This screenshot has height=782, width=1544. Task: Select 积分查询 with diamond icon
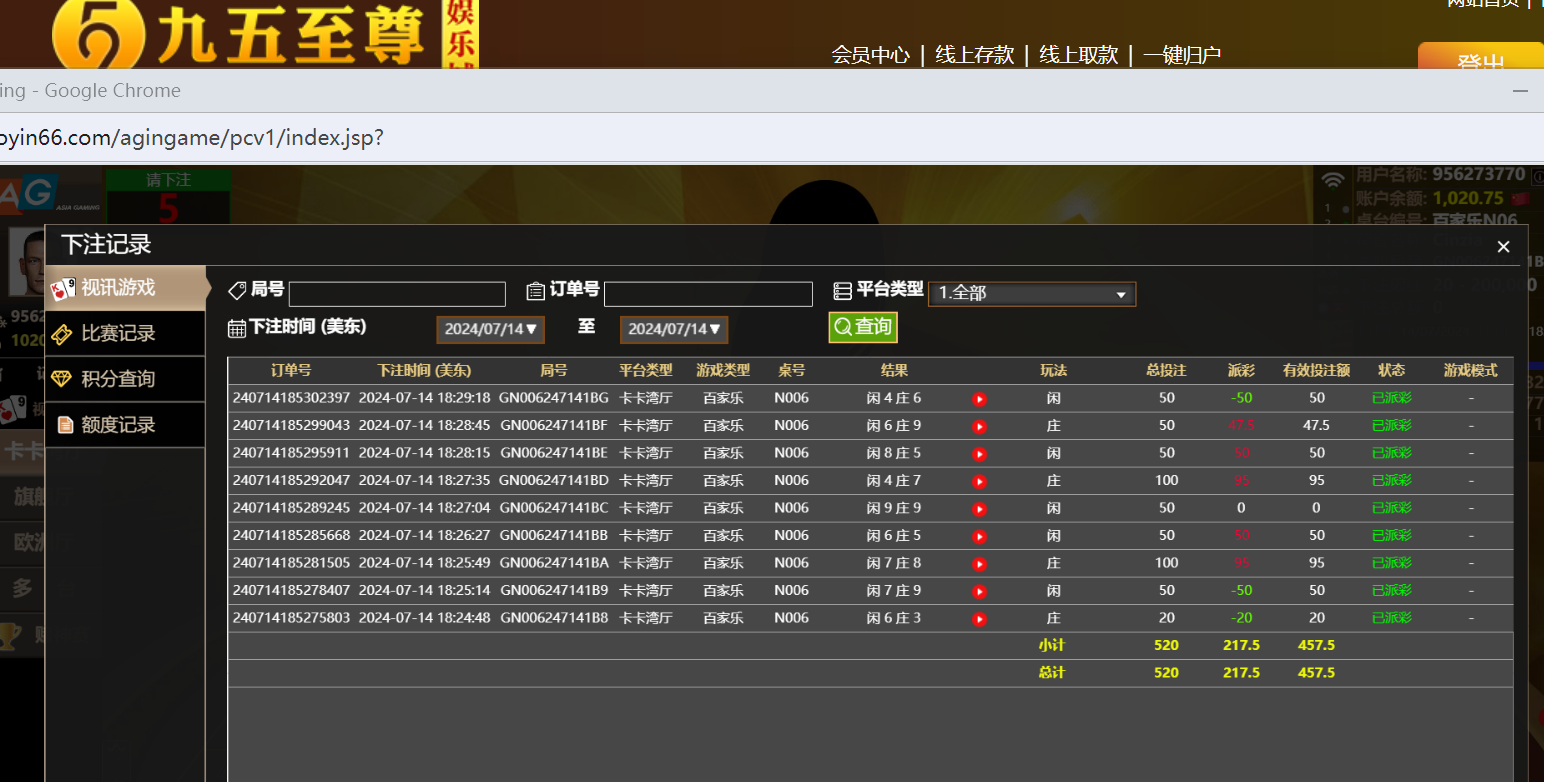125,379
